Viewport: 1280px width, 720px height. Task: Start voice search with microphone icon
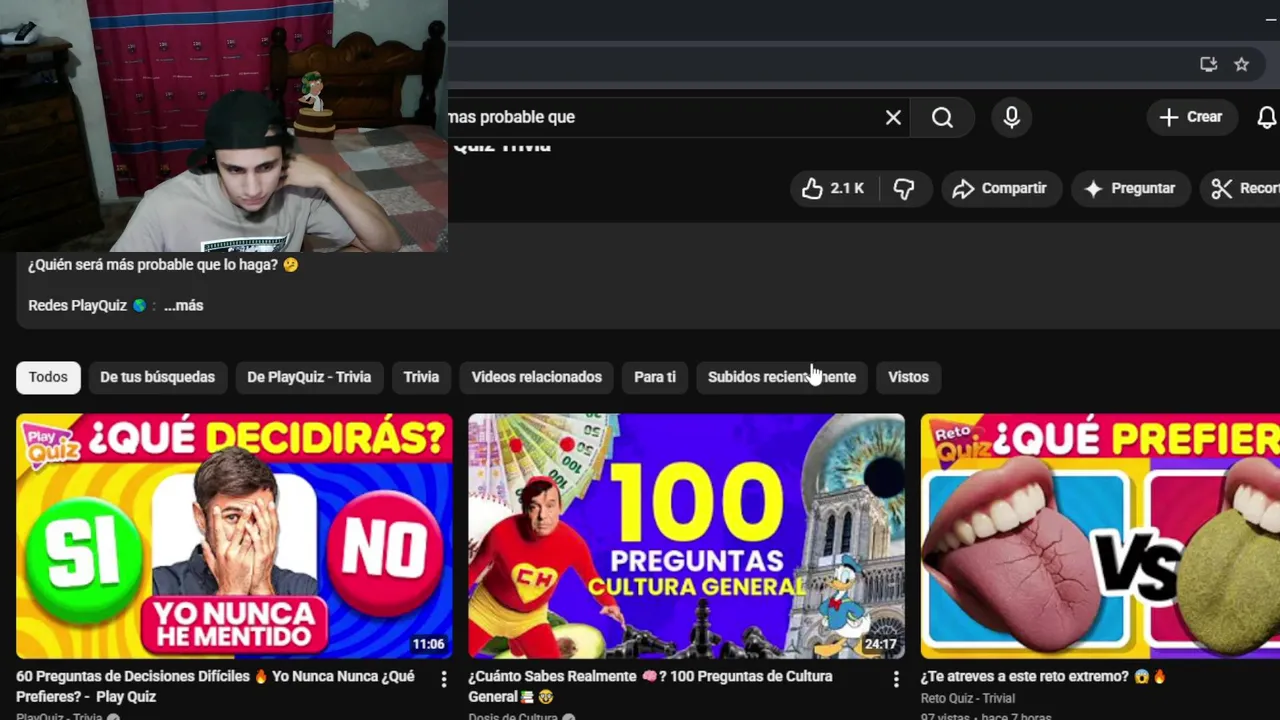(1012, 118)
